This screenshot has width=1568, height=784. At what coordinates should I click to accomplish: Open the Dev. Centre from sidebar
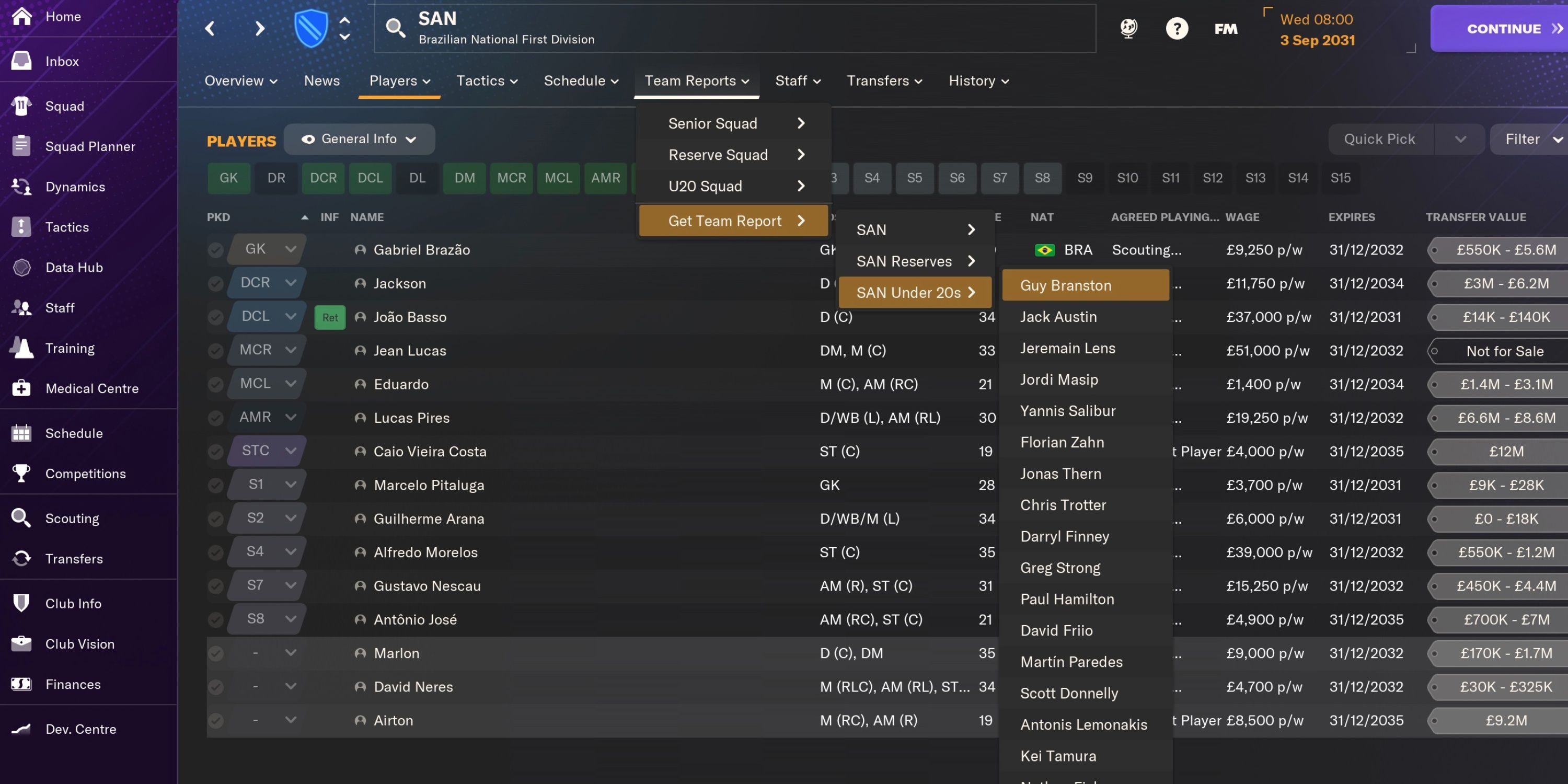(80, 729)
